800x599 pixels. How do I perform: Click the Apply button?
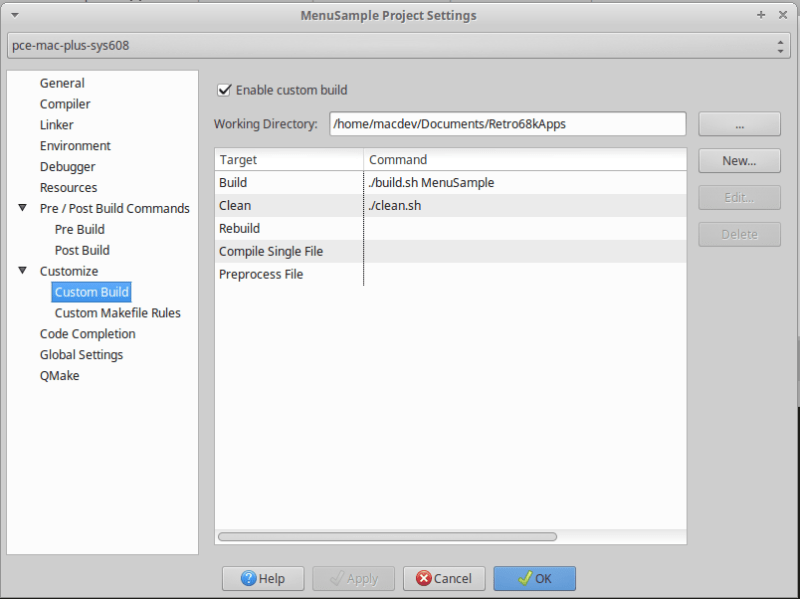[x=354, y=579]
